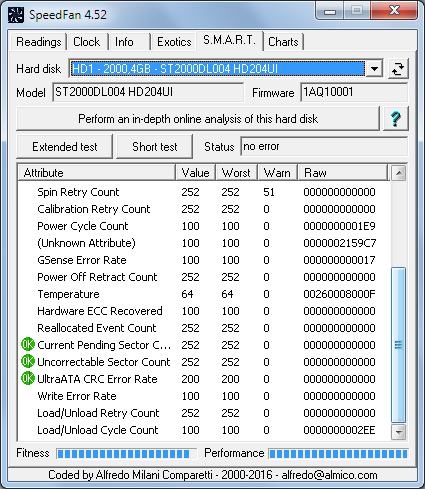The height and width of the screenshot is (489, 425).
Task: Open the Hard disk dropdown arrow
Action: click(374, 69)
